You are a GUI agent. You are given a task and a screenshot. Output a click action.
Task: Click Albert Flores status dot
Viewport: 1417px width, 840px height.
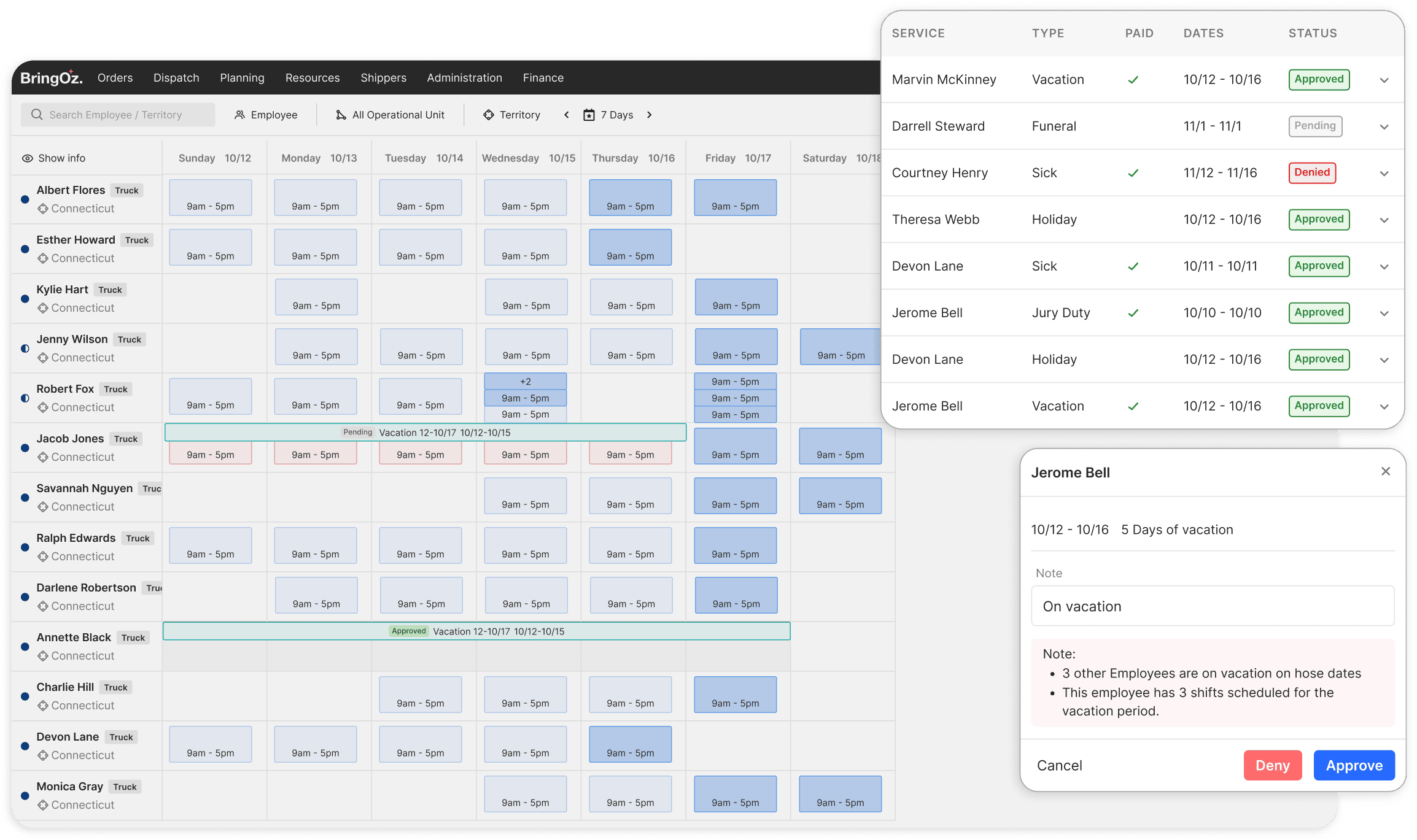pyautogui.click(x=25, y=199)
